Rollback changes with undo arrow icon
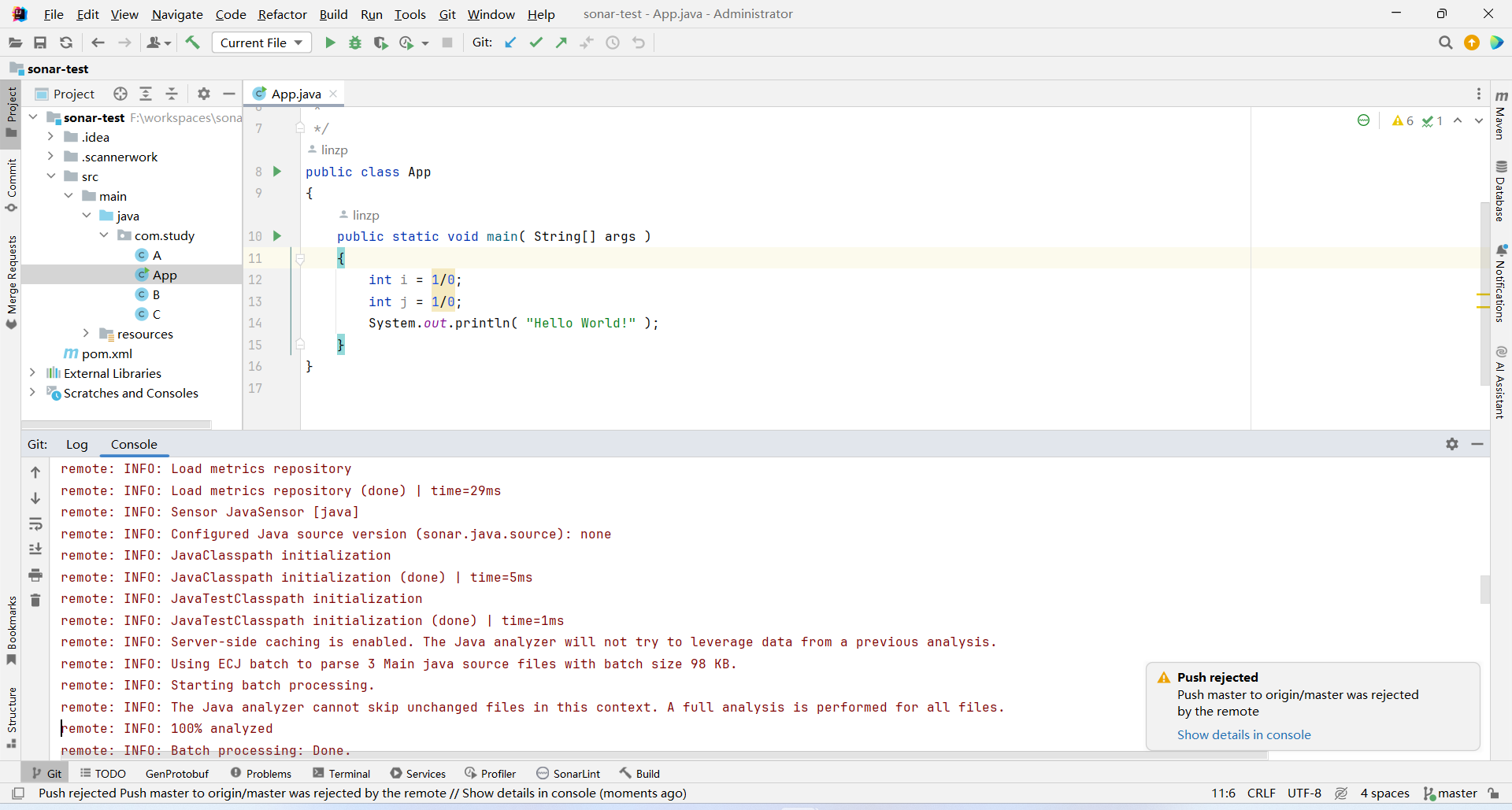This screenshot has width=1512, height=810. (639, 43)
